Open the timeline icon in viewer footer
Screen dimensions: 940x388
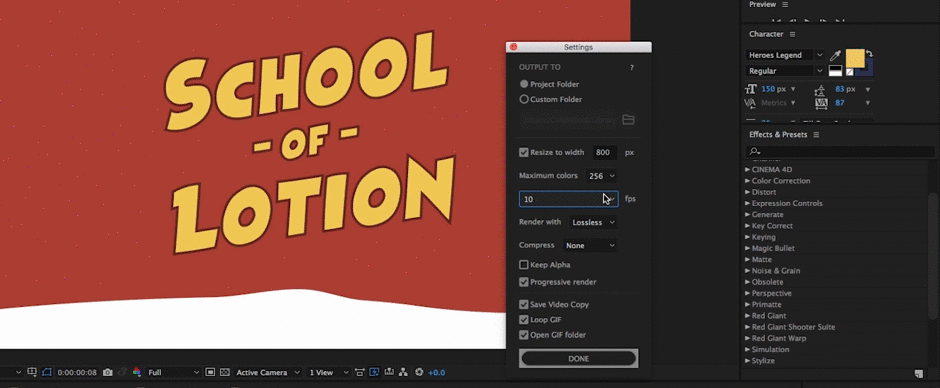[x=389, y=372]
